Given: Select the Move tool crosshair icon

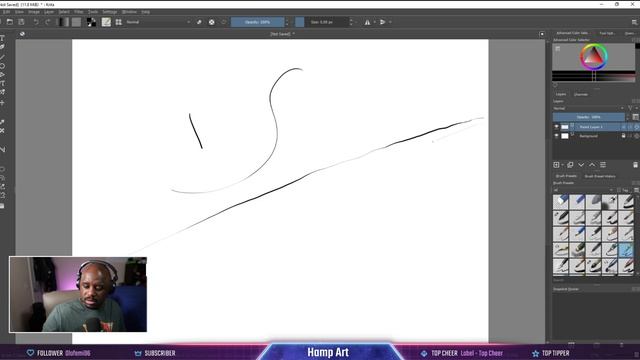Looking at the screenshot, I should [2, 103].
